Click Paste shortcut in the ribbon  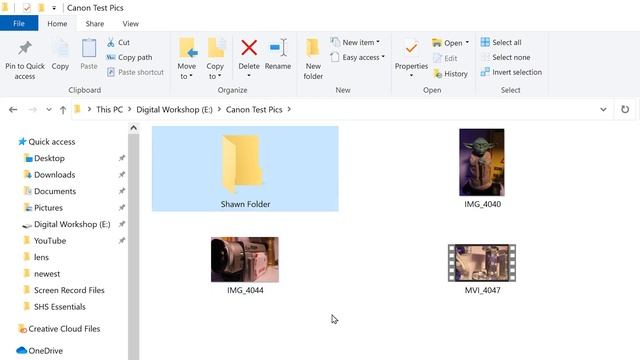point(135,72)
